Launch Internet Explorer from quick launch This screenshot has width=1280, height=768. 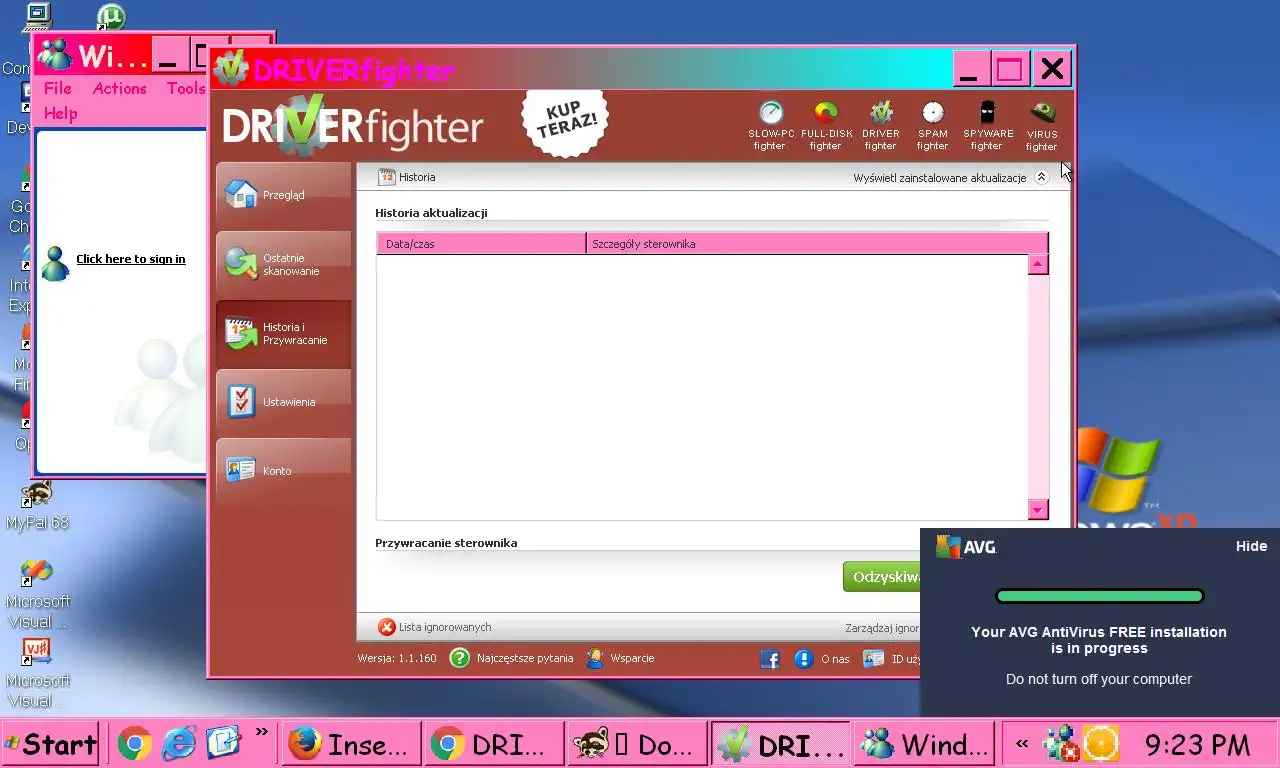tap(179, 743)
